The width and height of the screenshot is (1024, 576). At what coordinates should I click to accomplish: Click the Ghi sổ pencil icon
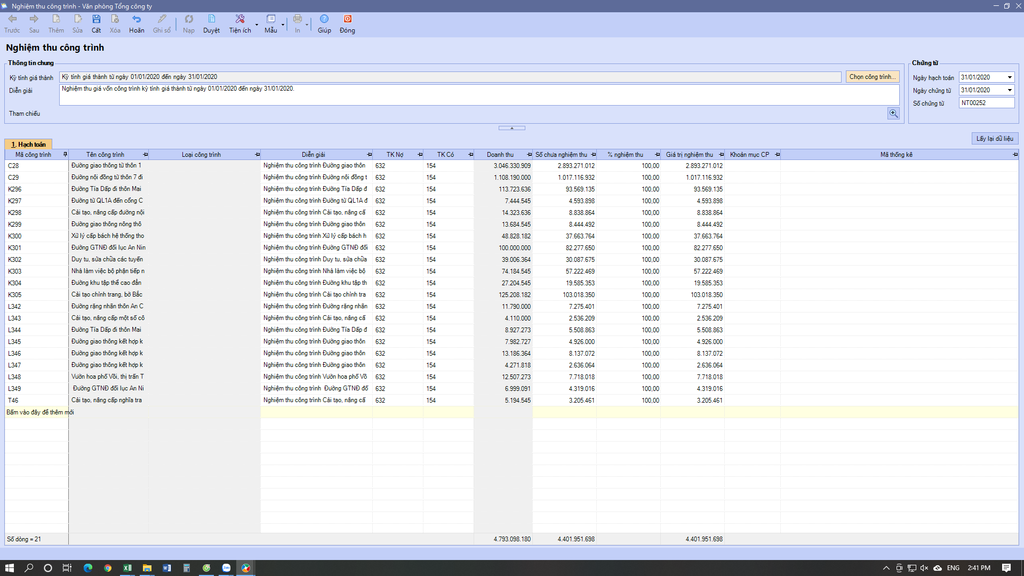[161, 20]
